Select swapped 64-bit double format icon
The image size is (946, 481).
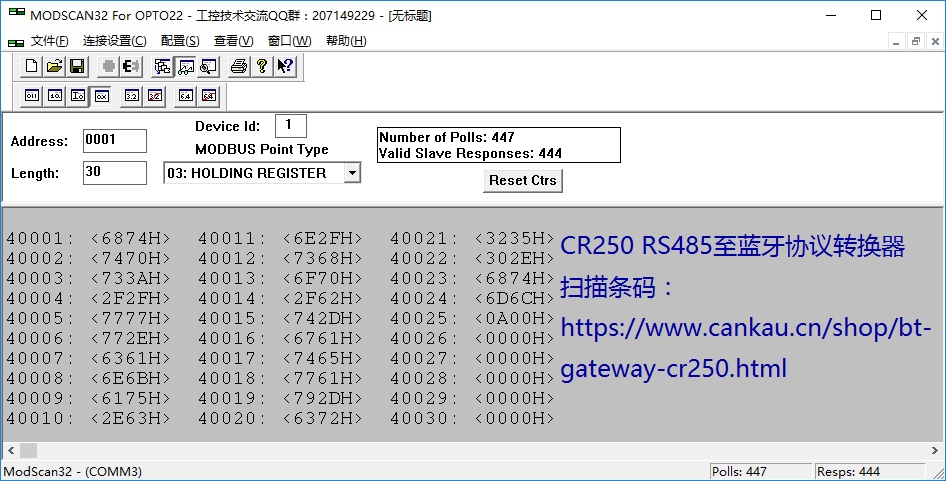pos(208,96)
